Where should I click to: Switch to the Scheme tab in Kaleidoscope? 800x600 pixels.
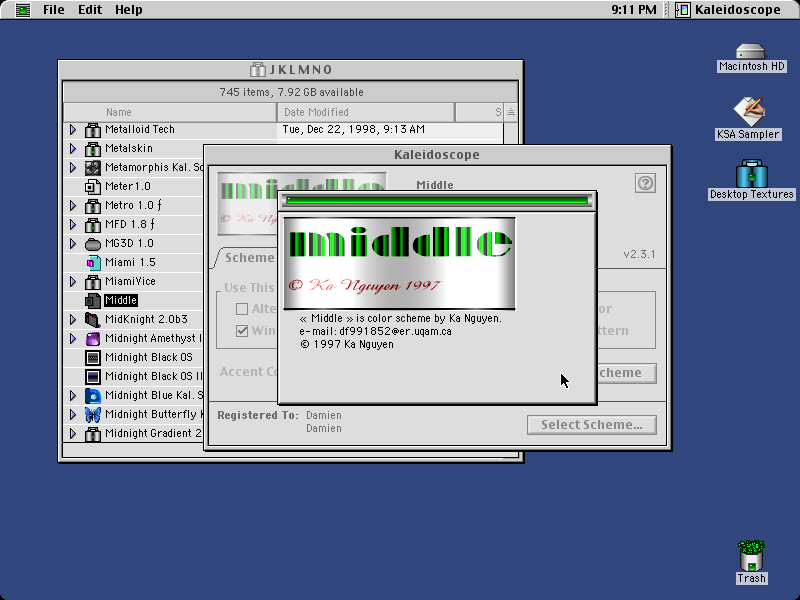tap(249, 258)
